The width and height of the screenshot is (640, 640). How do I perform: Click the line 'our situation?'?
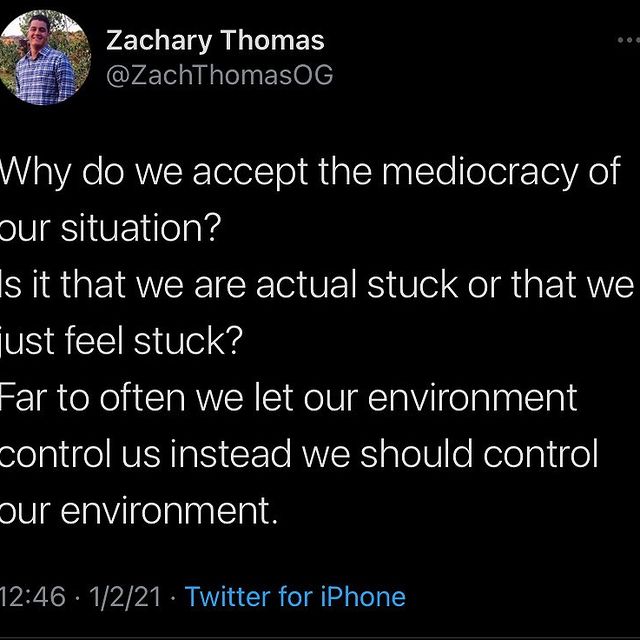coord(110,228)
